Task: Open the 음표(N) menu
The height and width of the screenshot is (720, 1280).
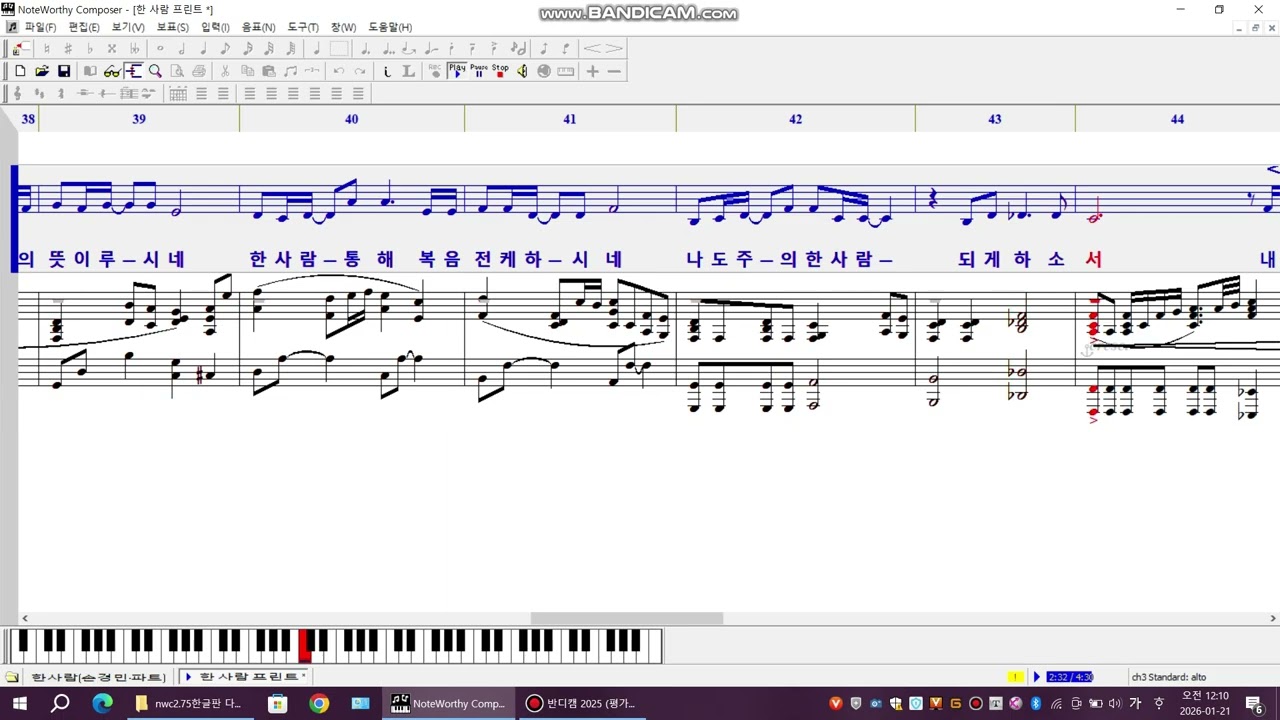Action: [x=259, y=27]
